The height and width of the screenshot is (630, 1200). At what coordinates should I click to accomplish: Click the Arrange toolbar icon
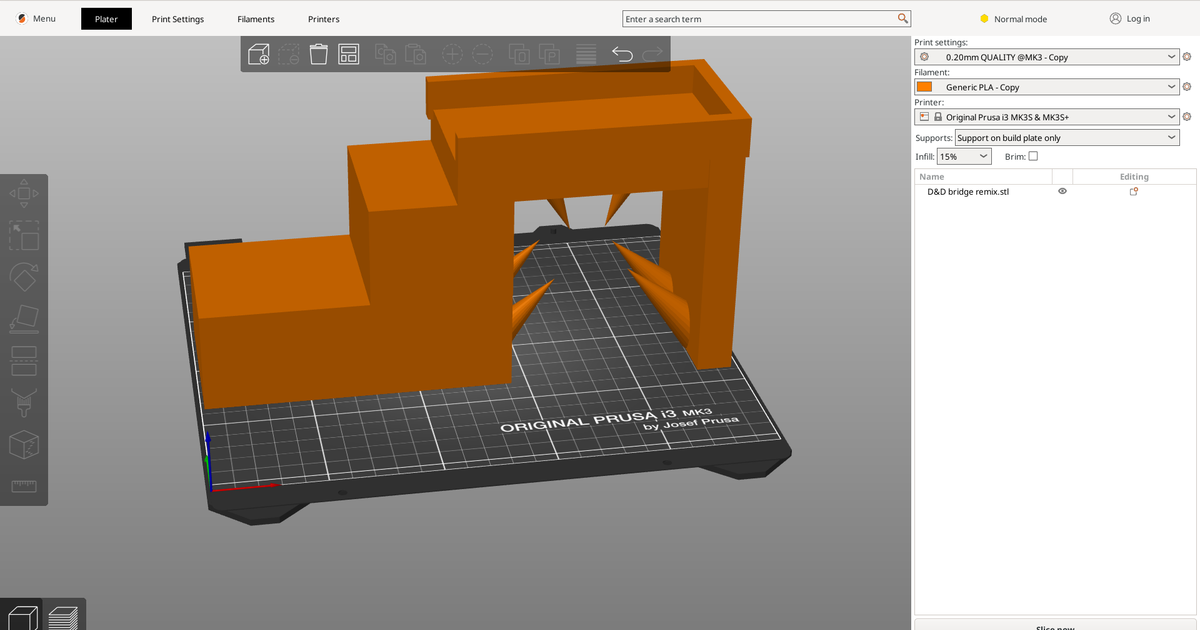tap(348, 54)
